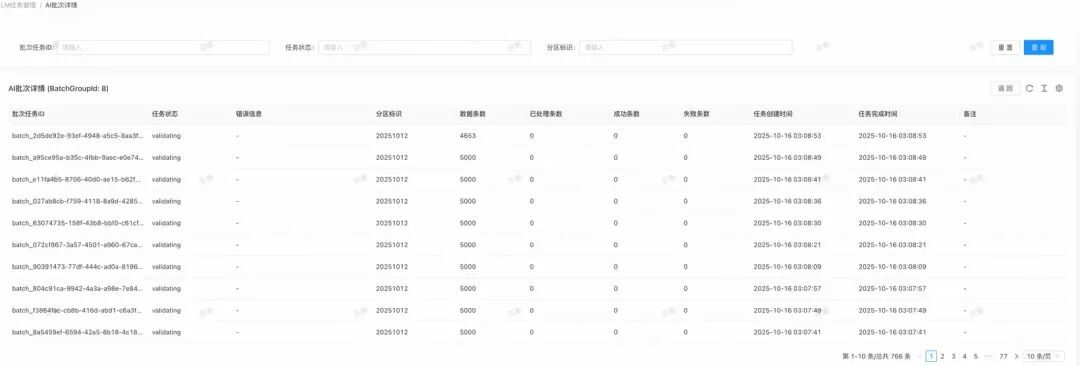Click the 错误信息 column header

[249, 114]
